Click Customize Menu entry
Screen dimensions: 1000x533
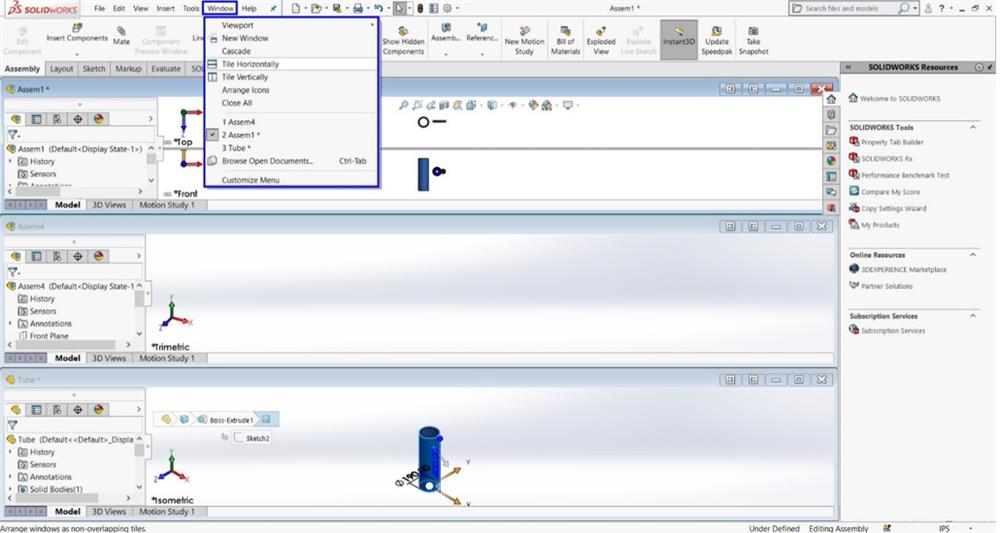[291, 180]
